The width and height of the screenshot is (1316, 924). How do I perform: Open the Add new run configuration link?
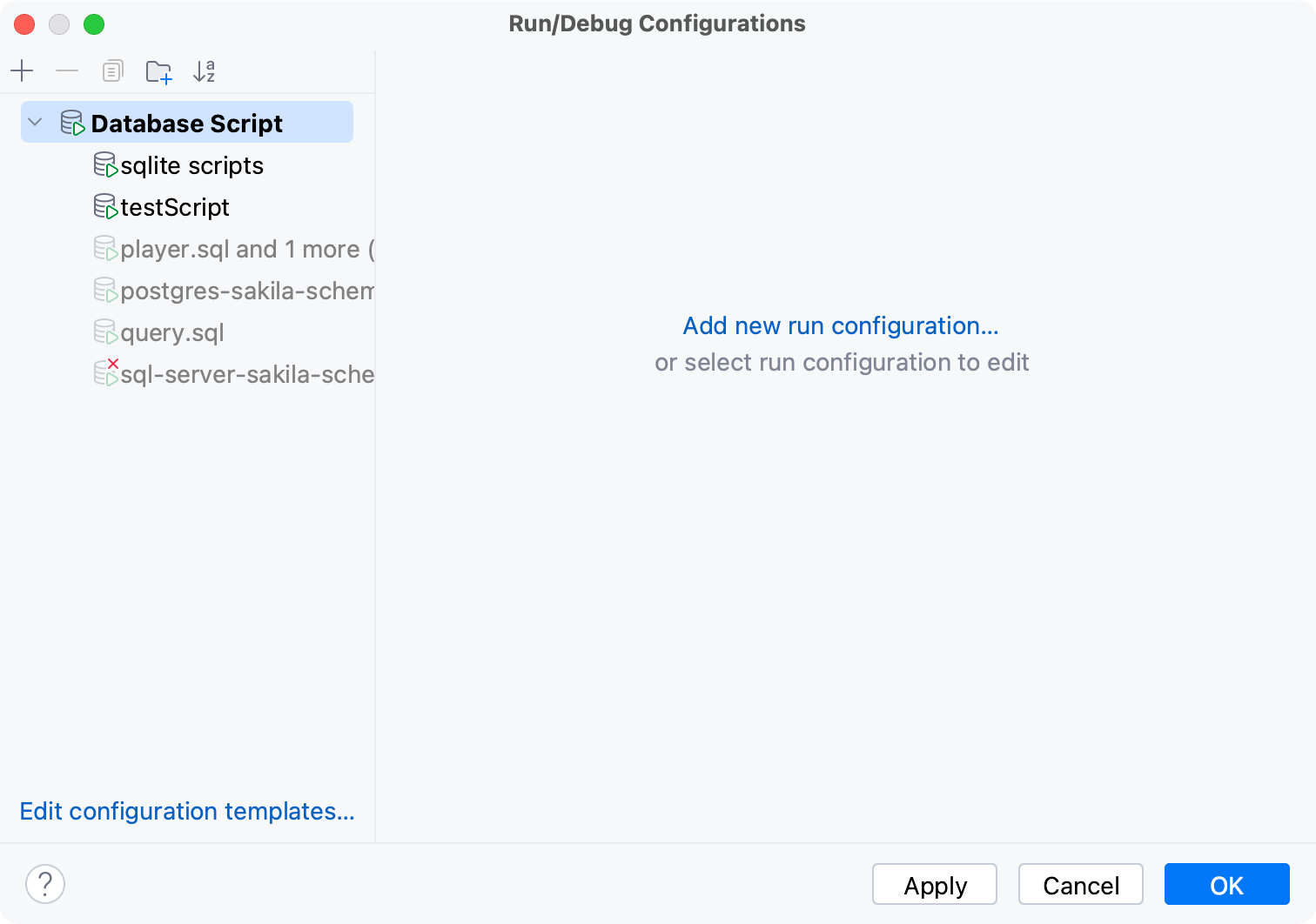pos(840,325)
